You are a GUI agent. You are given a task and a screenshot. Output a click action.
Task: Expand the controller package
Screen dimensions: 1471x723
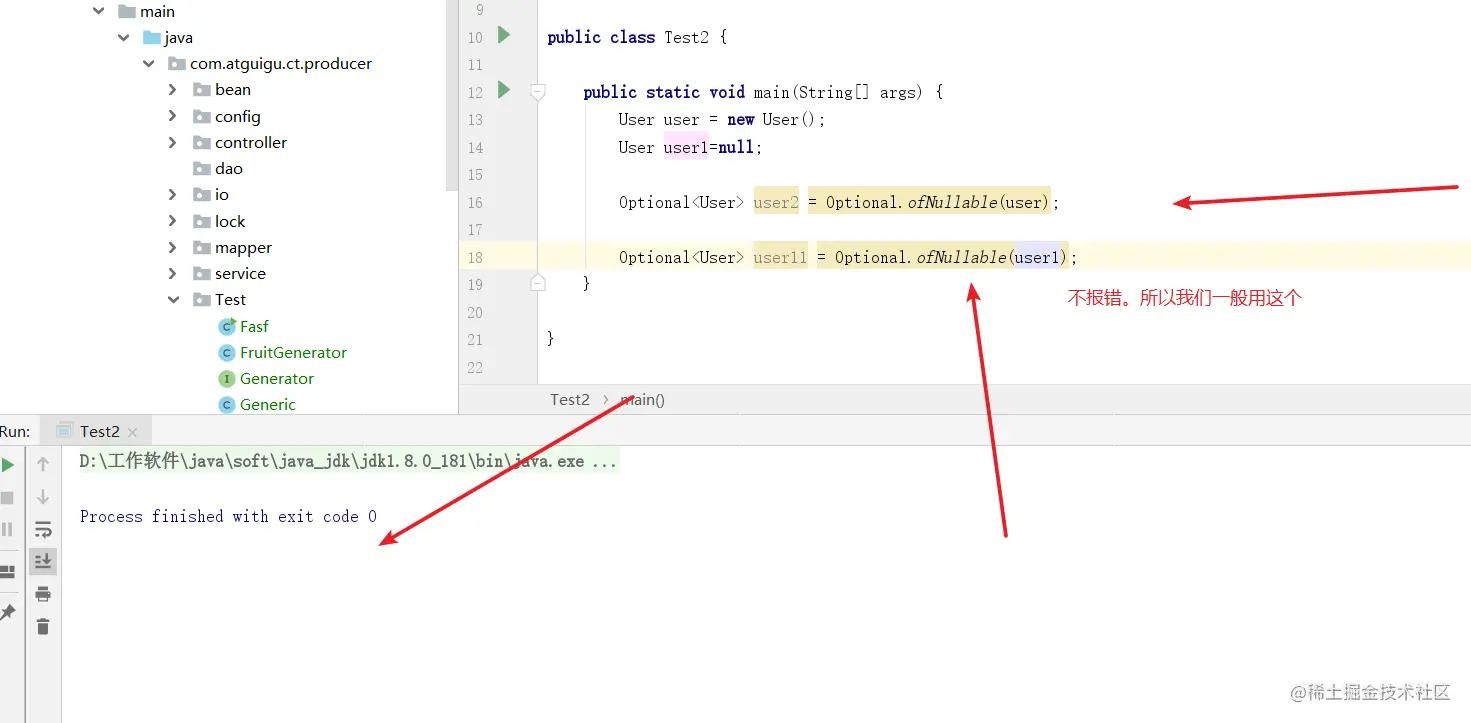pos(173,142)
